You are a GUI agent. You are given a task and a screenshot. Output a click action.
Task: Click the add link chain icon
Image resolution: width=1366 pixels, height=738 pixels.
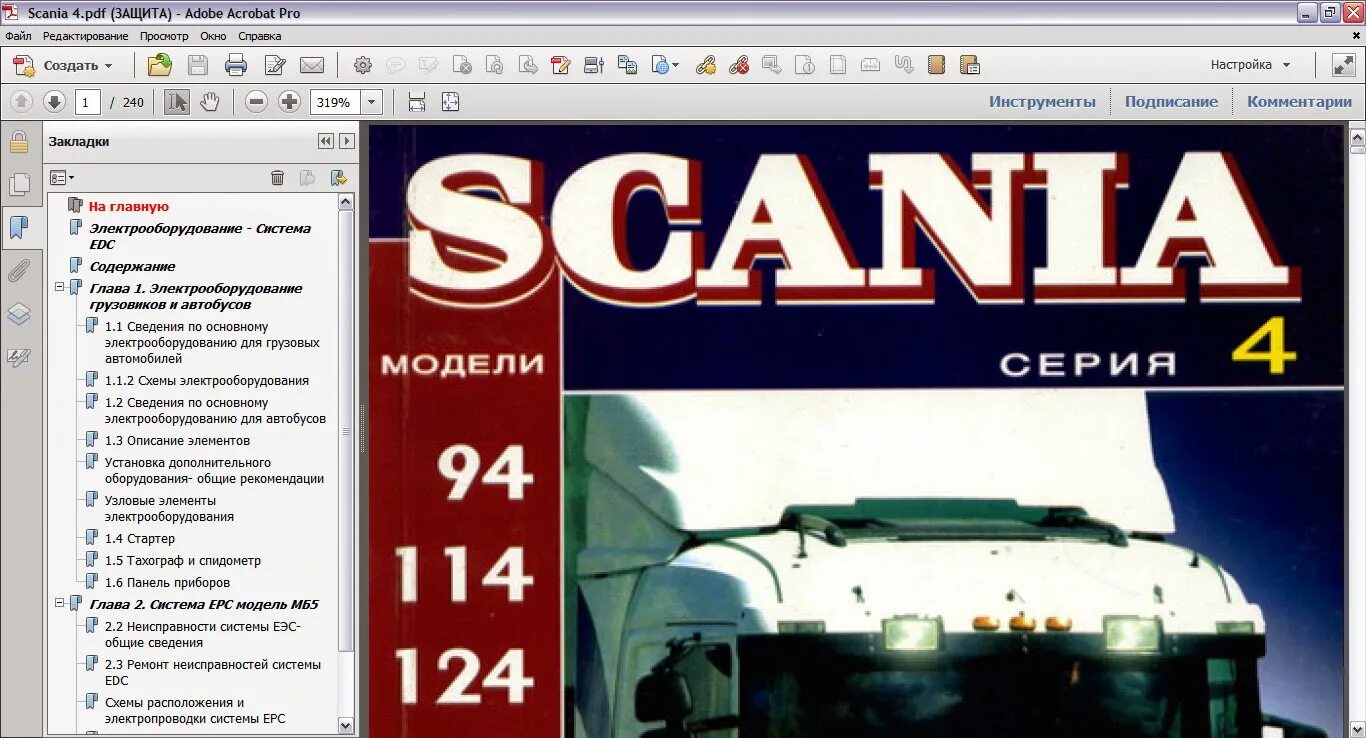pyautogui.click(x=706, y=65)
